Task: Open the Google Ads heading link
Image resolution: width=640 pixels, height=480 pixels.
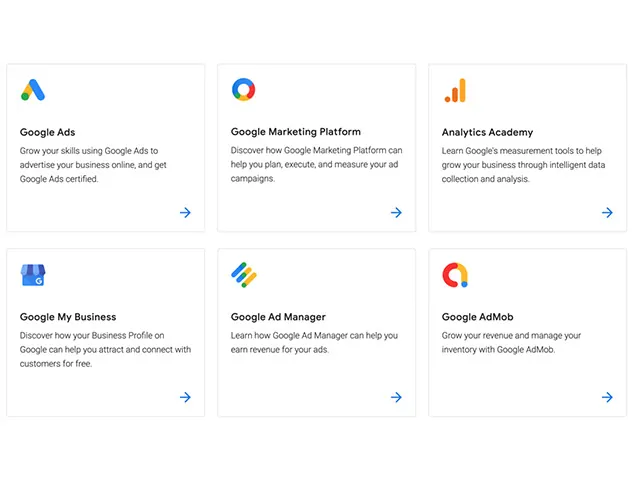Action: tap(47, 132)
